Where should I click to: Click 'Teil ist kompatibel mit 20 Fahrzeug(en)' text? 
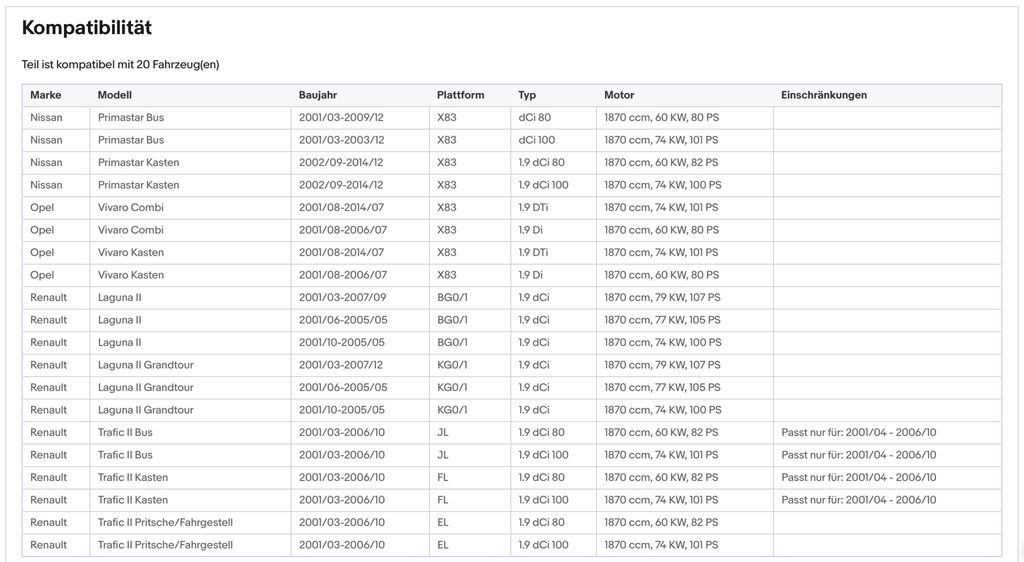click(x=120, y=65)
